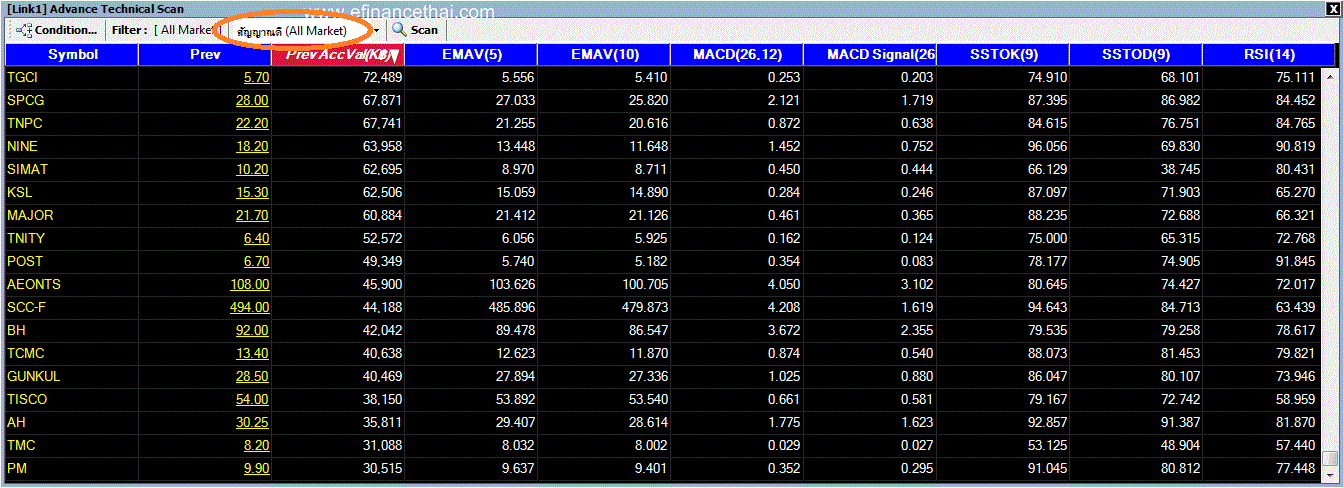Sort by the Prev column header
Image resolution: width=1344 pixels, height=488 pixels.
tap(205, 54)
